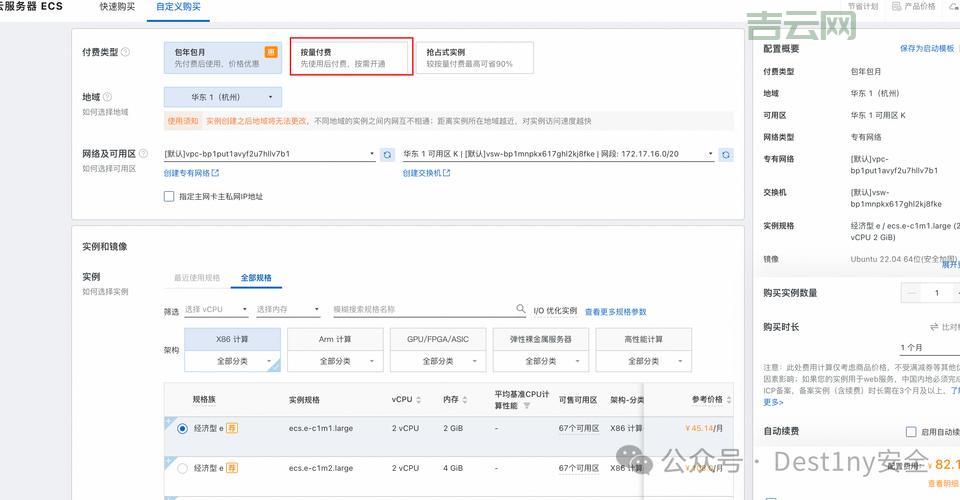This screenshot has height=500, width=960.
Task: Select 包年包月 billing type
Action: pos(223,58)
